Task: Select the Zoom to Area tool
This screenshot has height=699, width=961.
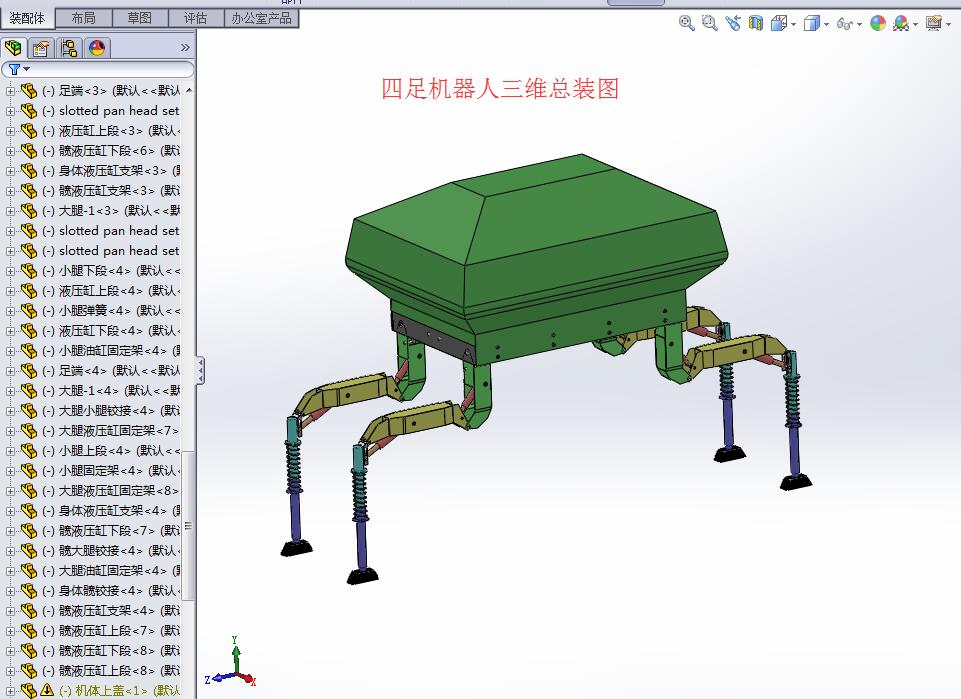Action: pos(710,23)
